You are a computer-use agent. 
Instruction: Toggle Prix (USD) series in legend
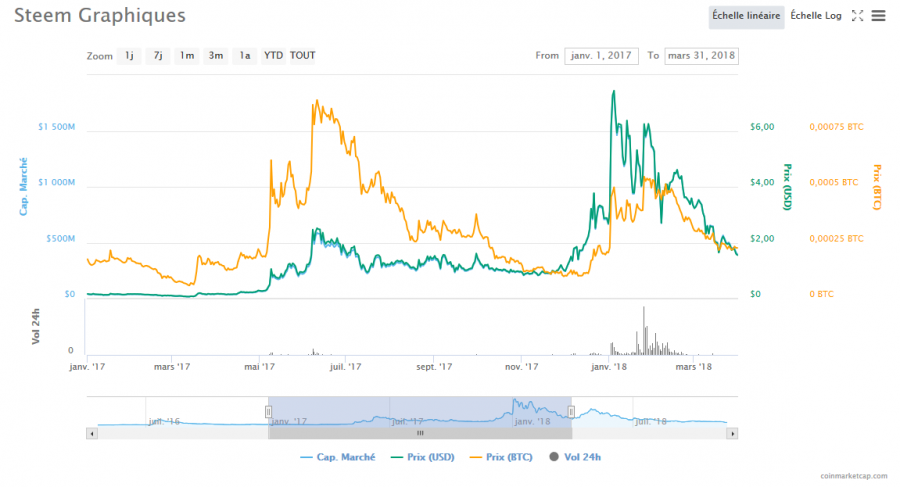[425, 457]
